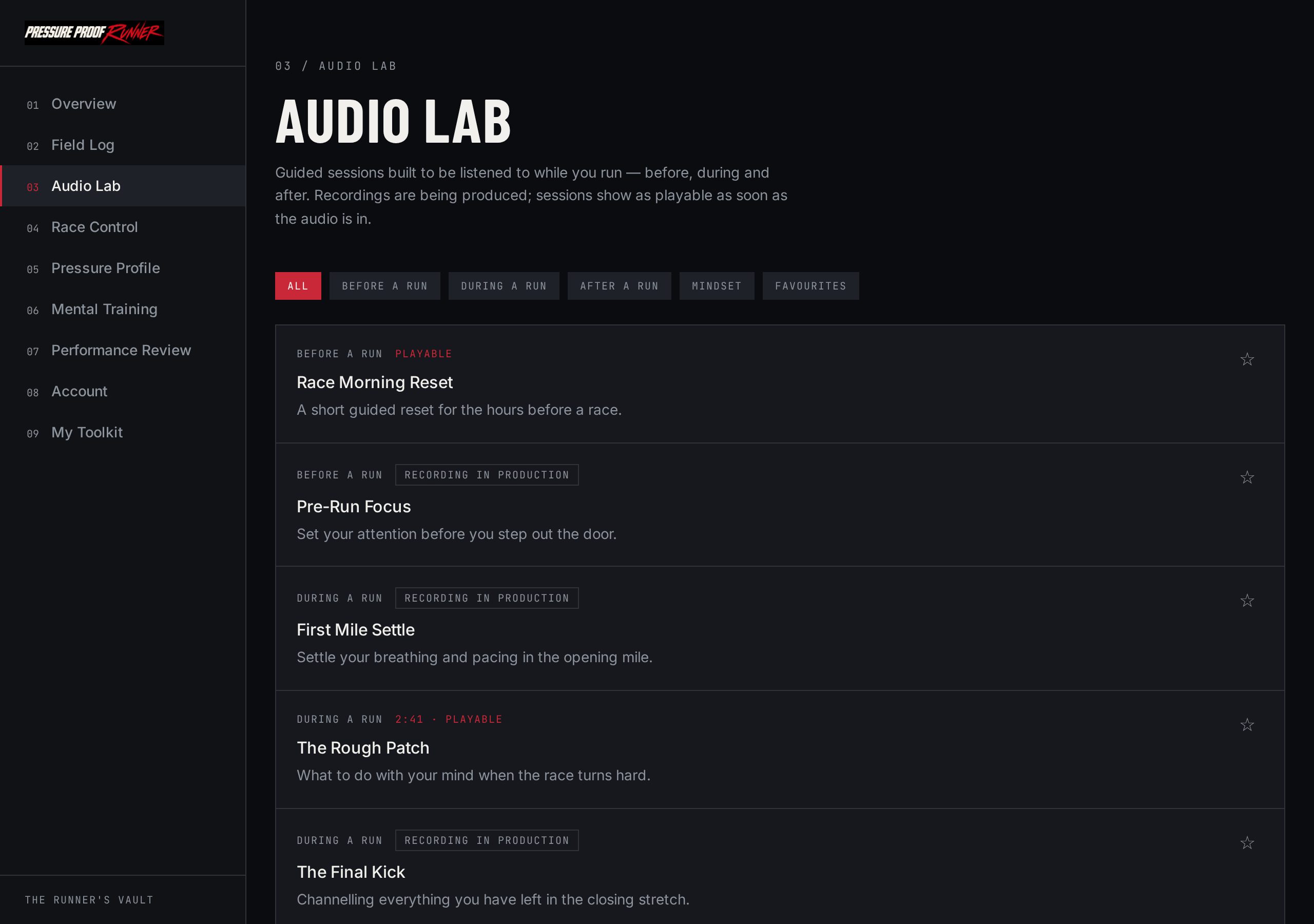Star The Final Kick session
This screenshot has height=924, width=1314.
[x=1247, y=842]
